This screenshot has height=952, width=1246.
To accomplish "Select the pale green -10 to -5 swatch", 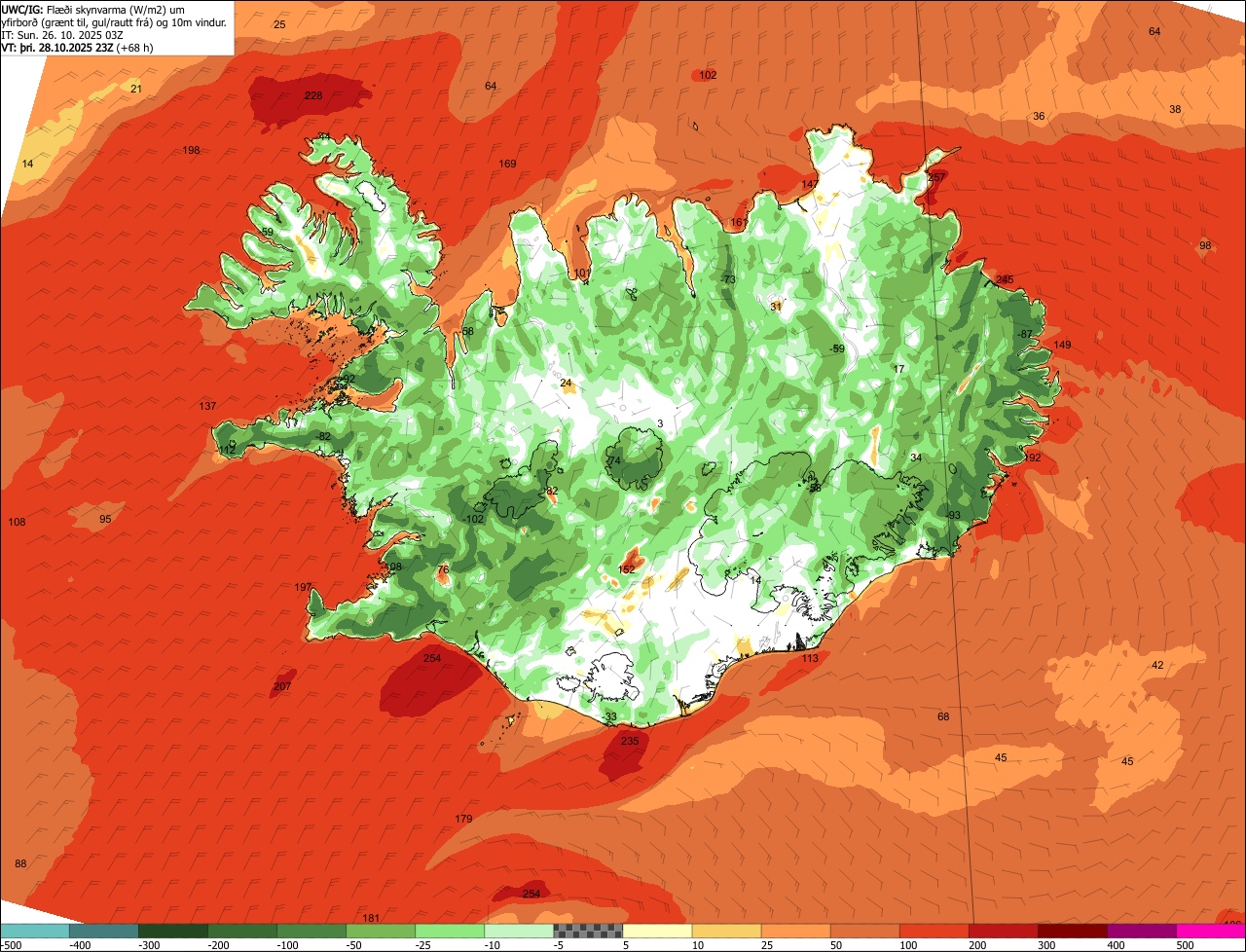I will tap(519, 930).
